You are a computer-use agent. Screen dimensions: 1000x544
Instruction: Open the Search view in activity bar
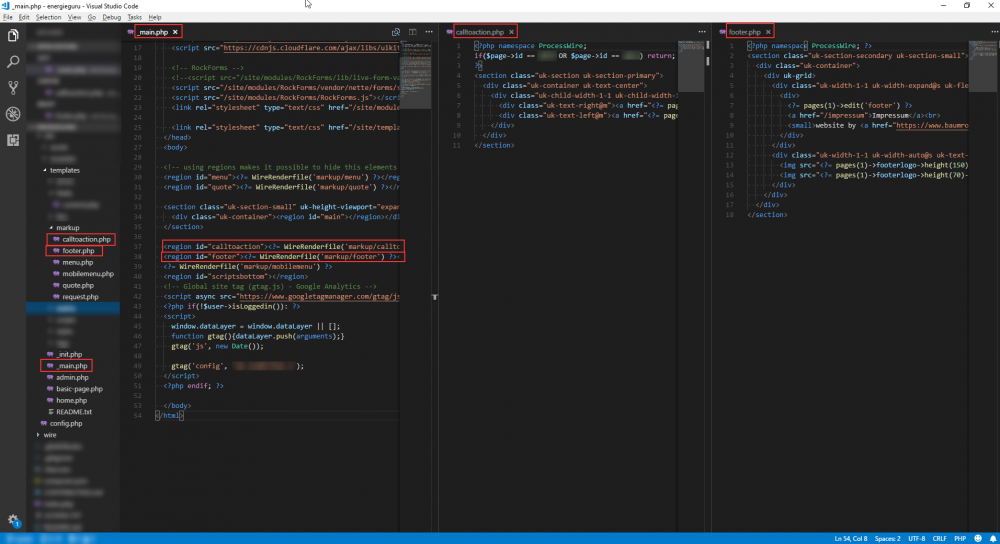(x=13, y=62)
